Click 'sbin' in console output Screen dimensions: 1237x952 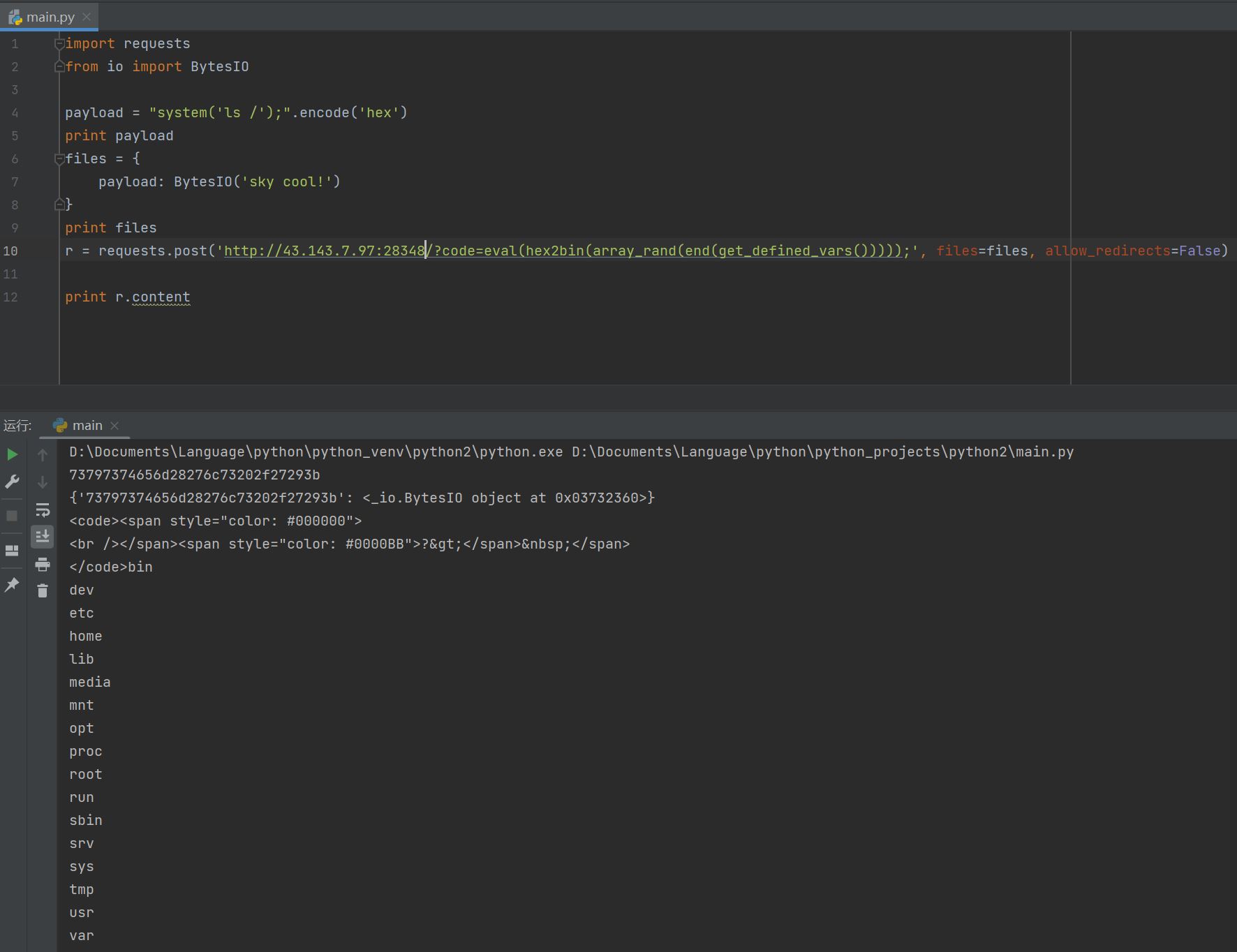pyautogui.click(x=86, y=820)
